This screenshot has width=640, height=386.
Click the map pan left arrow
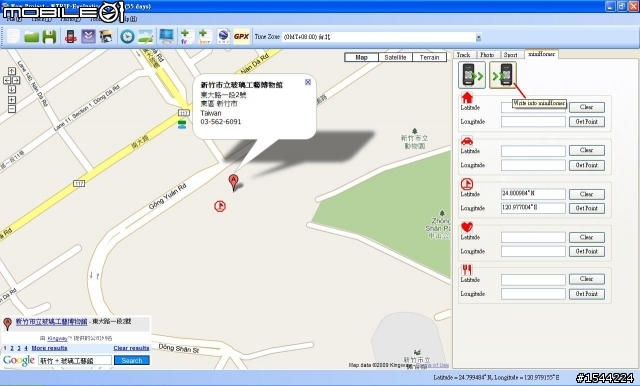pos(7,80)
